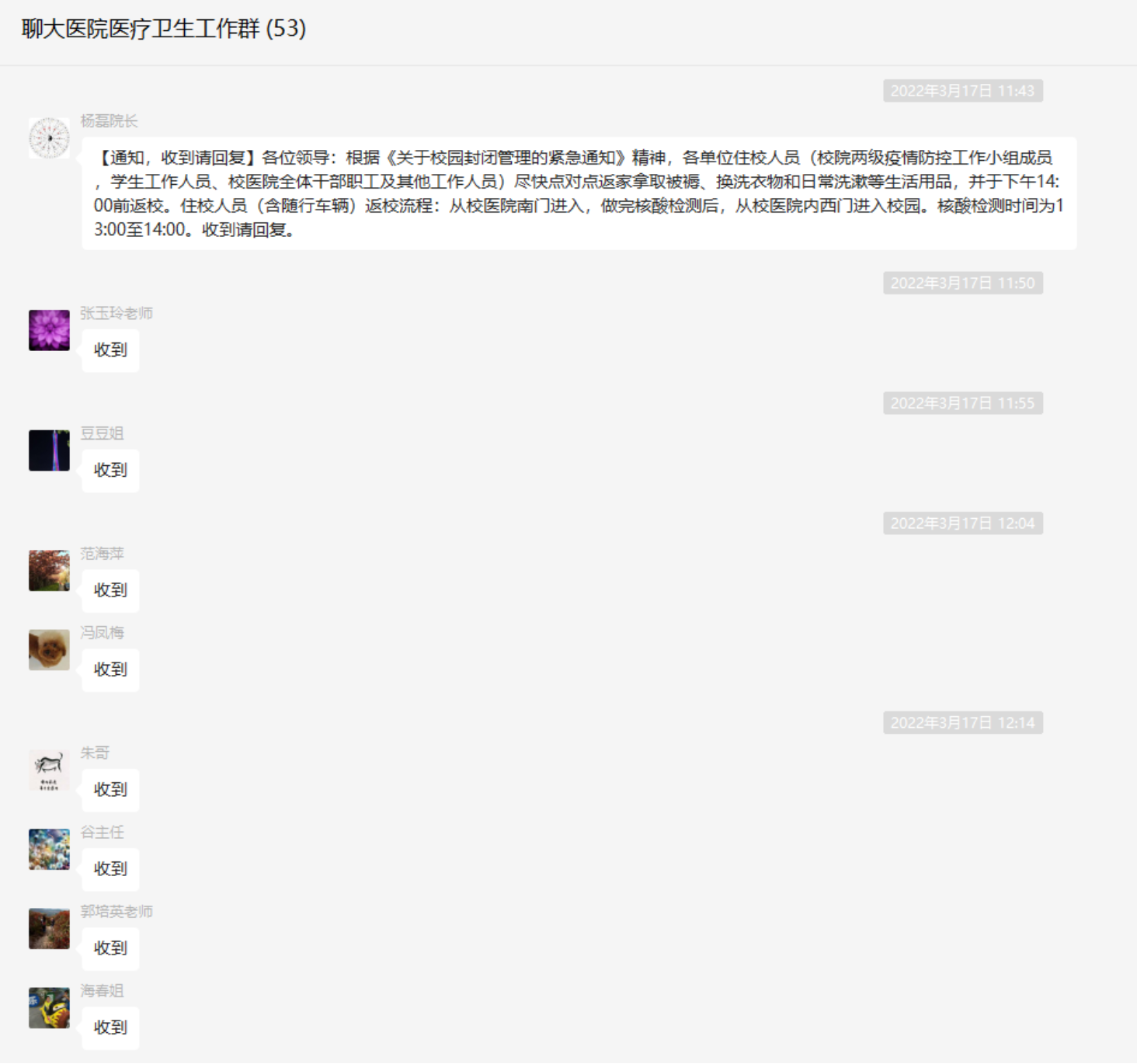Click the sender name 张玉玲老师
1137x1064 pixels.
(116, 313)
